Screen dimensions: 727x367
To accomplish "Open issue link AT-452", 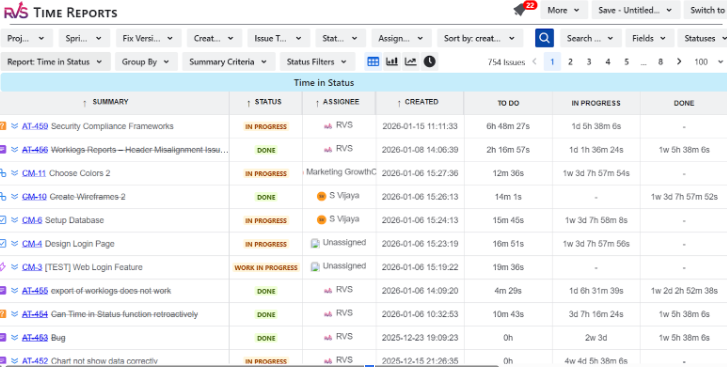I will coord(35,361).
